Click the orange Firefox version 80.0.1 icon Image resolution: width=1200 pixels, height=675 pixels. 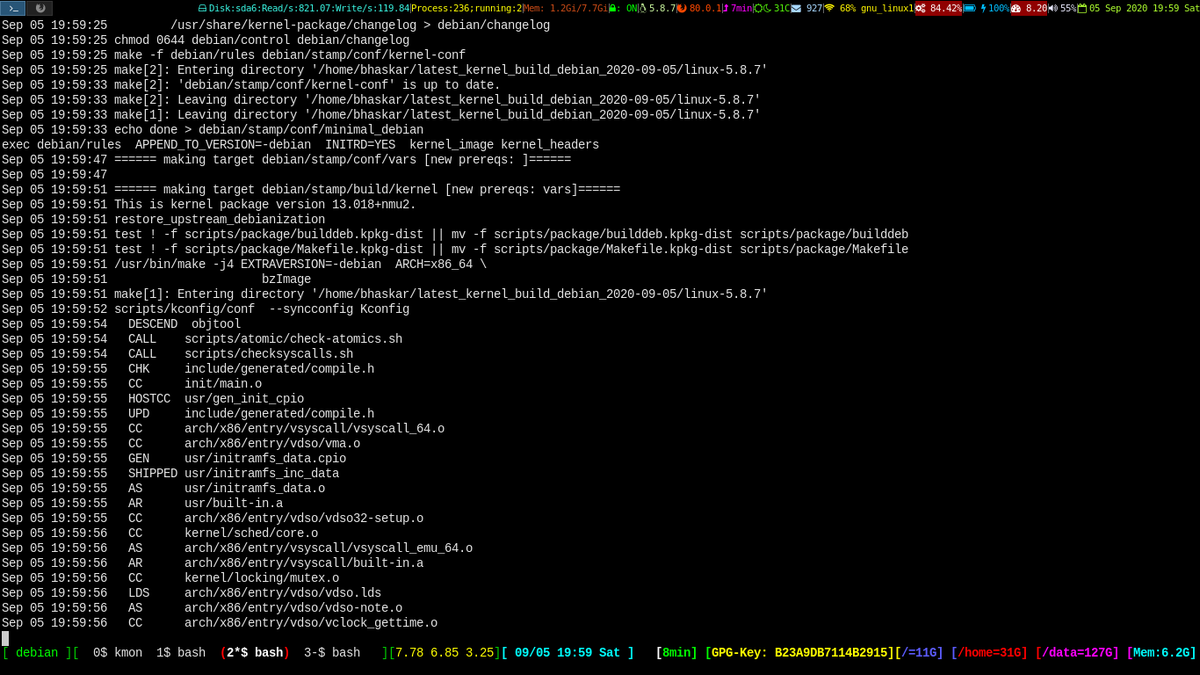click(682, 8)
